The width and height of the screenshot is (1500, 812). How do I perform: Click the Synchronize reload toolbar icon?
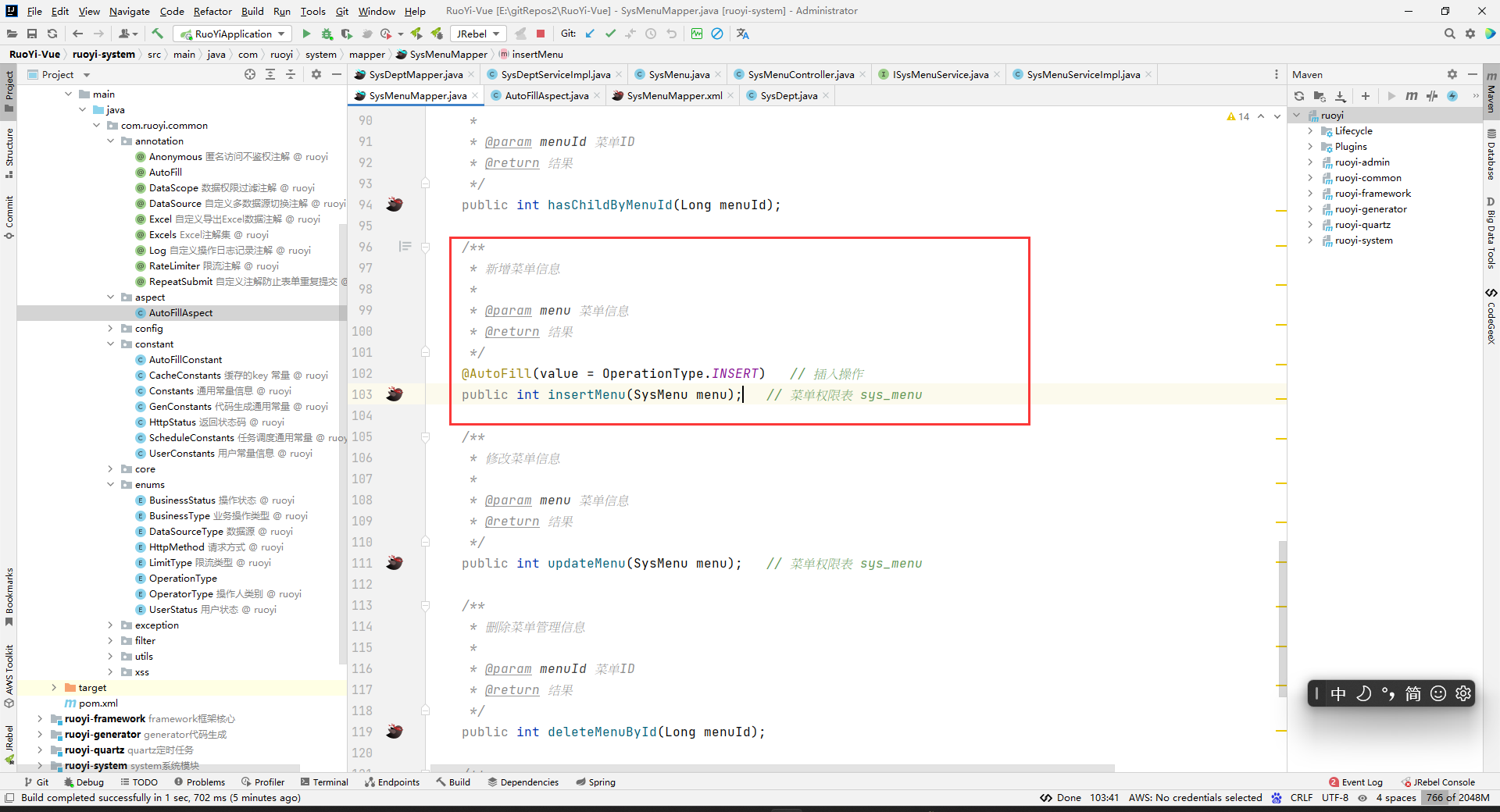tap(52, 34)
